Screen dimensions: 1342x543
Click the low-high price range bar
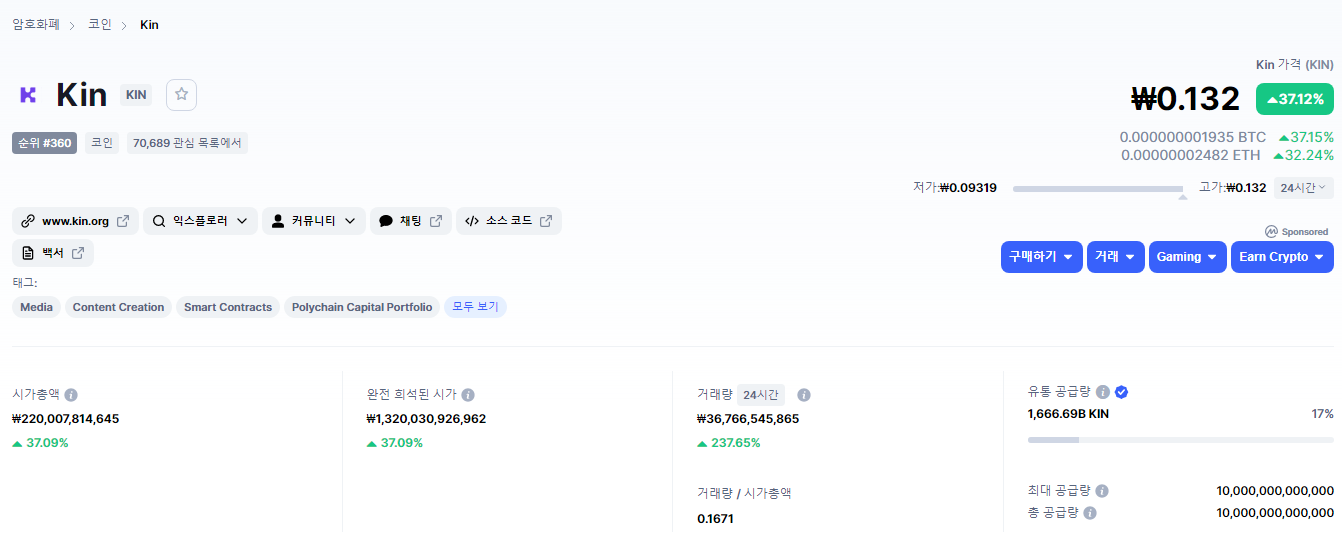[1098, 188]
